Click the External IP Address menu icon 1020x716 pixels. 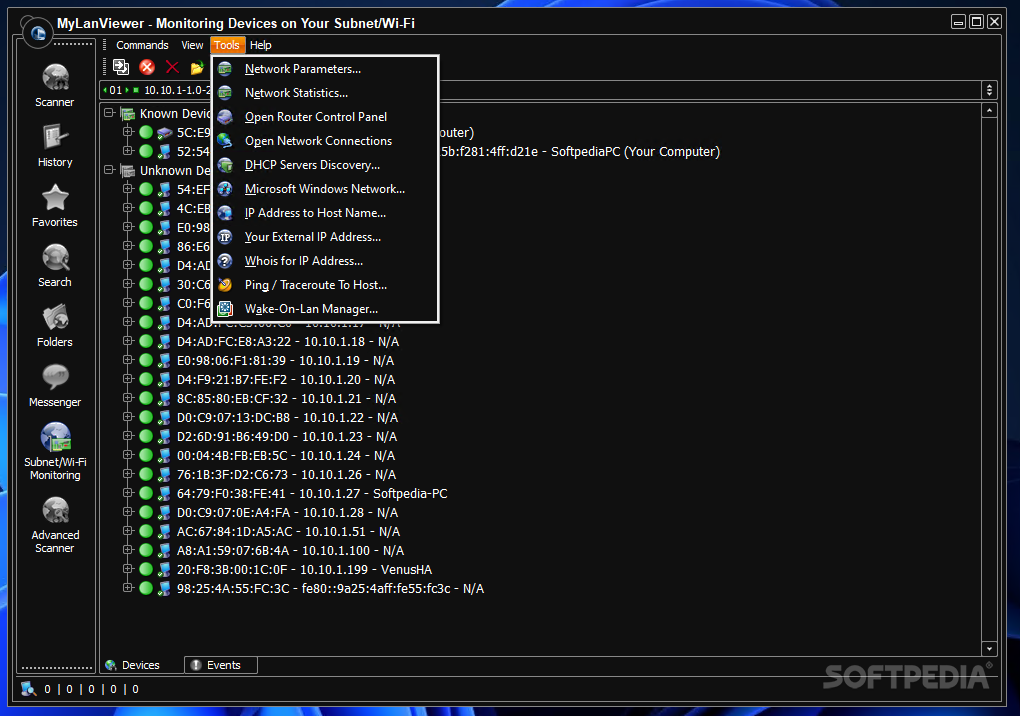(x=225, y=237)
